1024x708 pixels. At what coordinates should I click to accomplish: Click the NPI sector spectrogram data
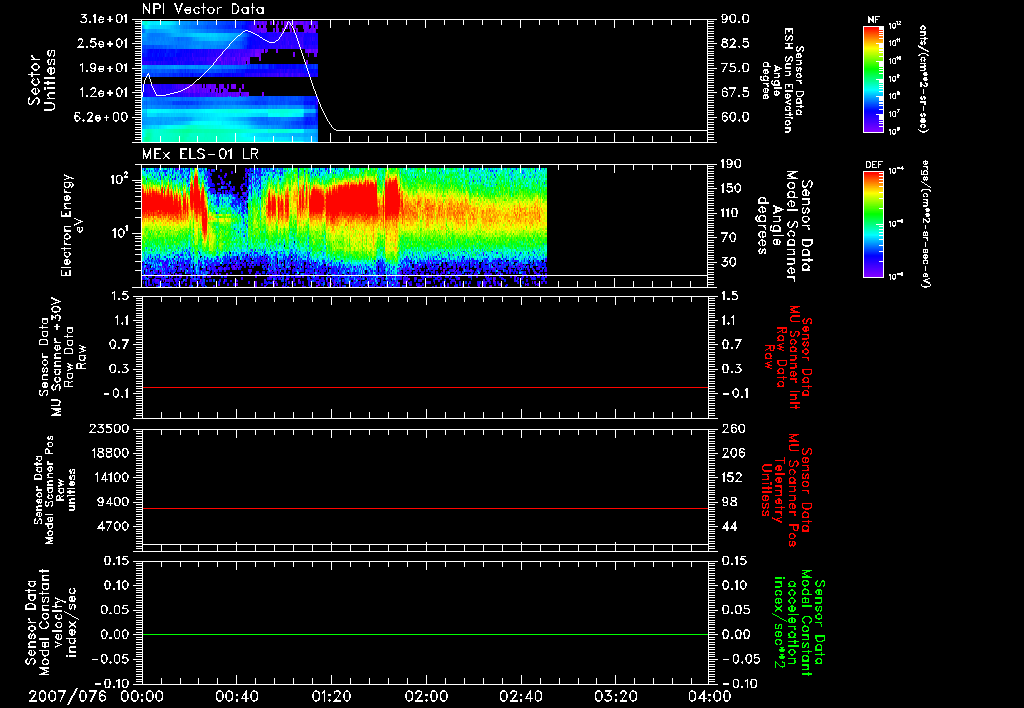click(x=230, y=81)
